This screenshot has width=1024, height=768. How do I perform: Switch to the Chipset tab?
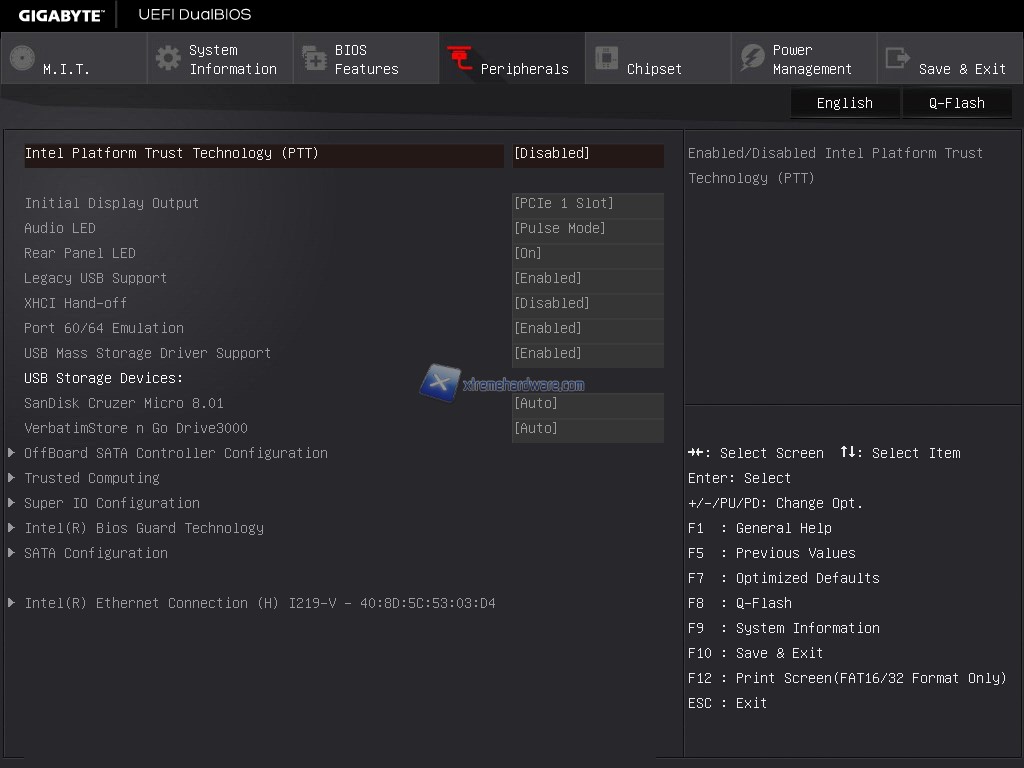pos(654,69)
